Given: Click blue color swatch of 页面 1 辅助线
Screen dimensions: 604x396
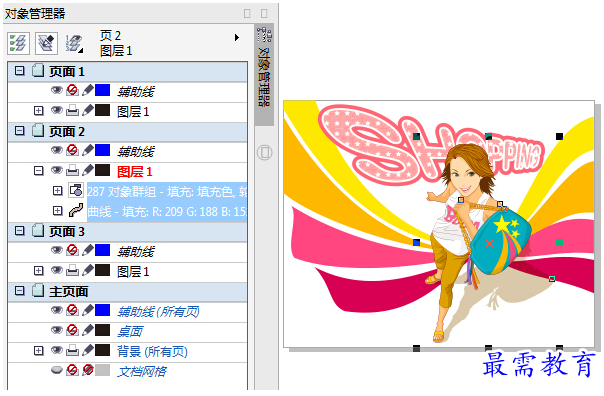Looking at the screenshot, I should [102, 90].
